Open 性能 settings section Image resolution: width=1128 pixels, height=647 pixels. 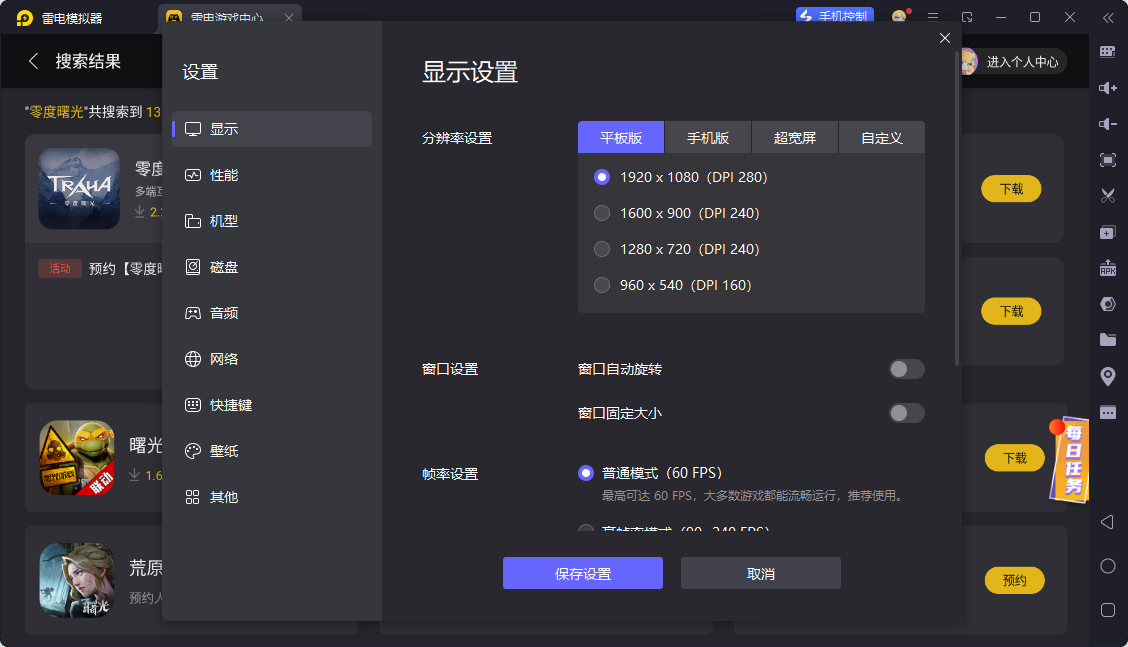point(272,175)
